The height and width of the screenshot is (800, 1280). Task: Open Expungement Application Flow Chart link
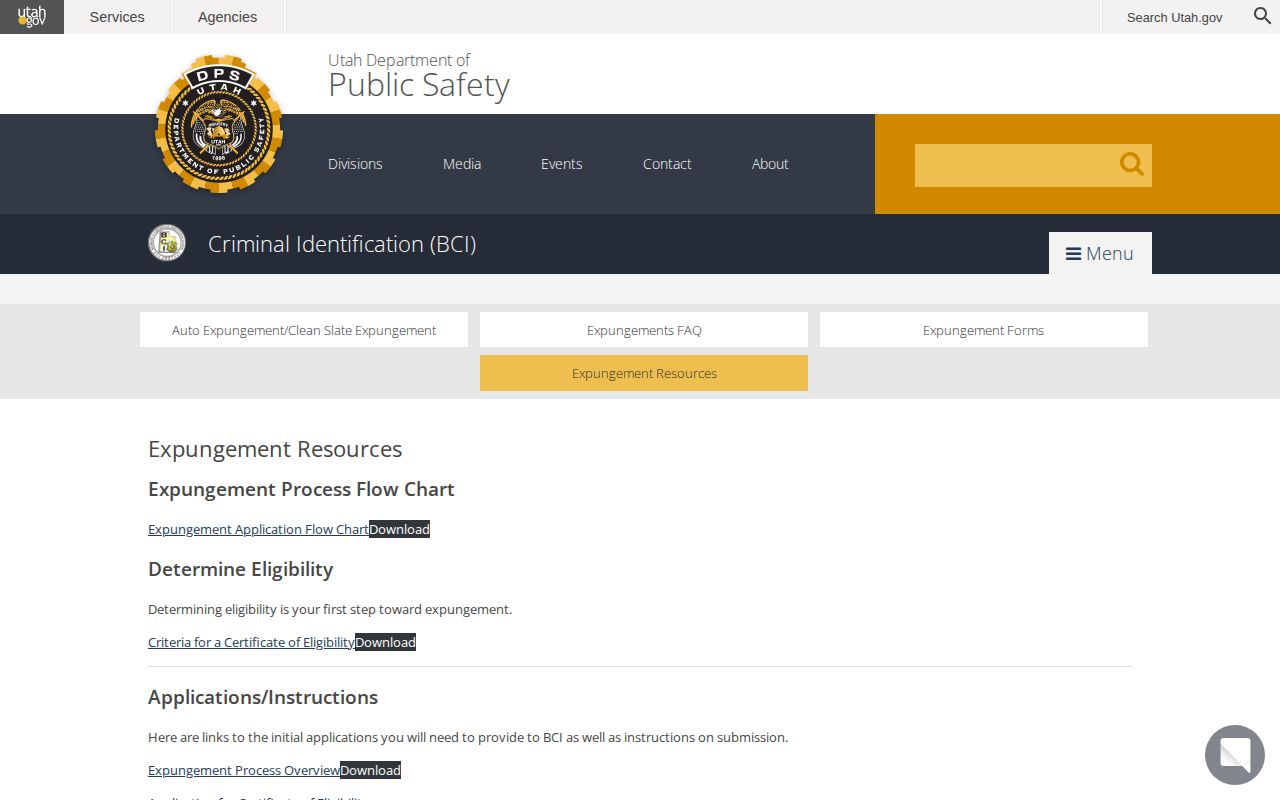[258, 529]
